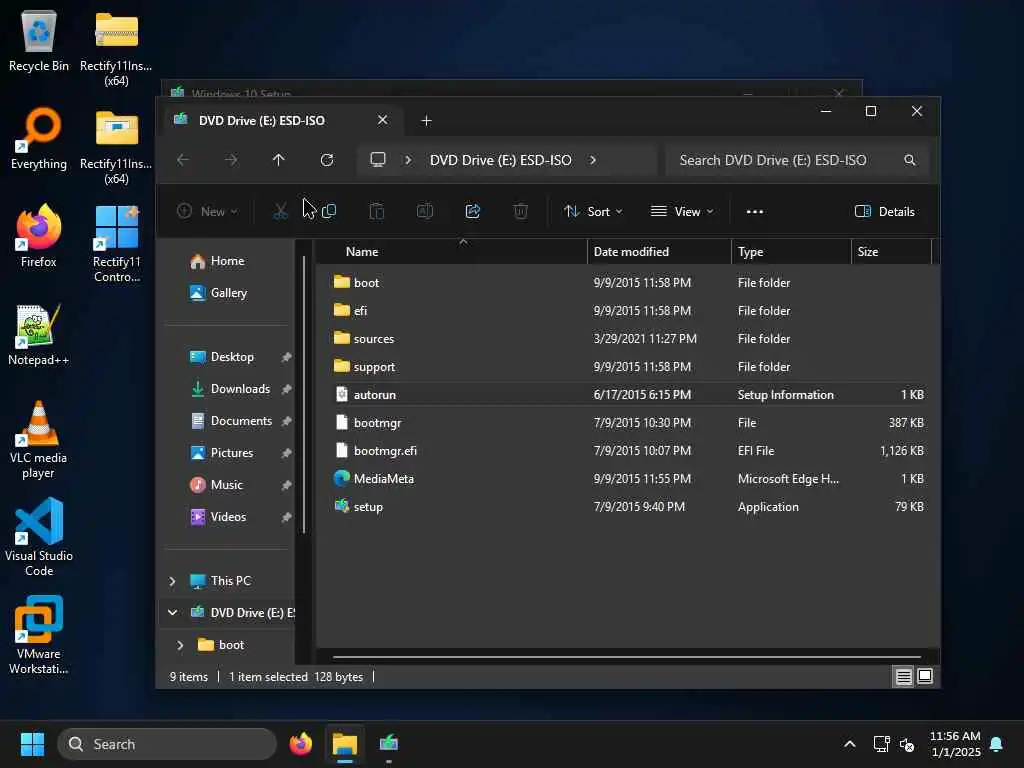This screenshot has width=1024, height=768.
Task: Select the MediaMeta file
Action: coord(628,479)
